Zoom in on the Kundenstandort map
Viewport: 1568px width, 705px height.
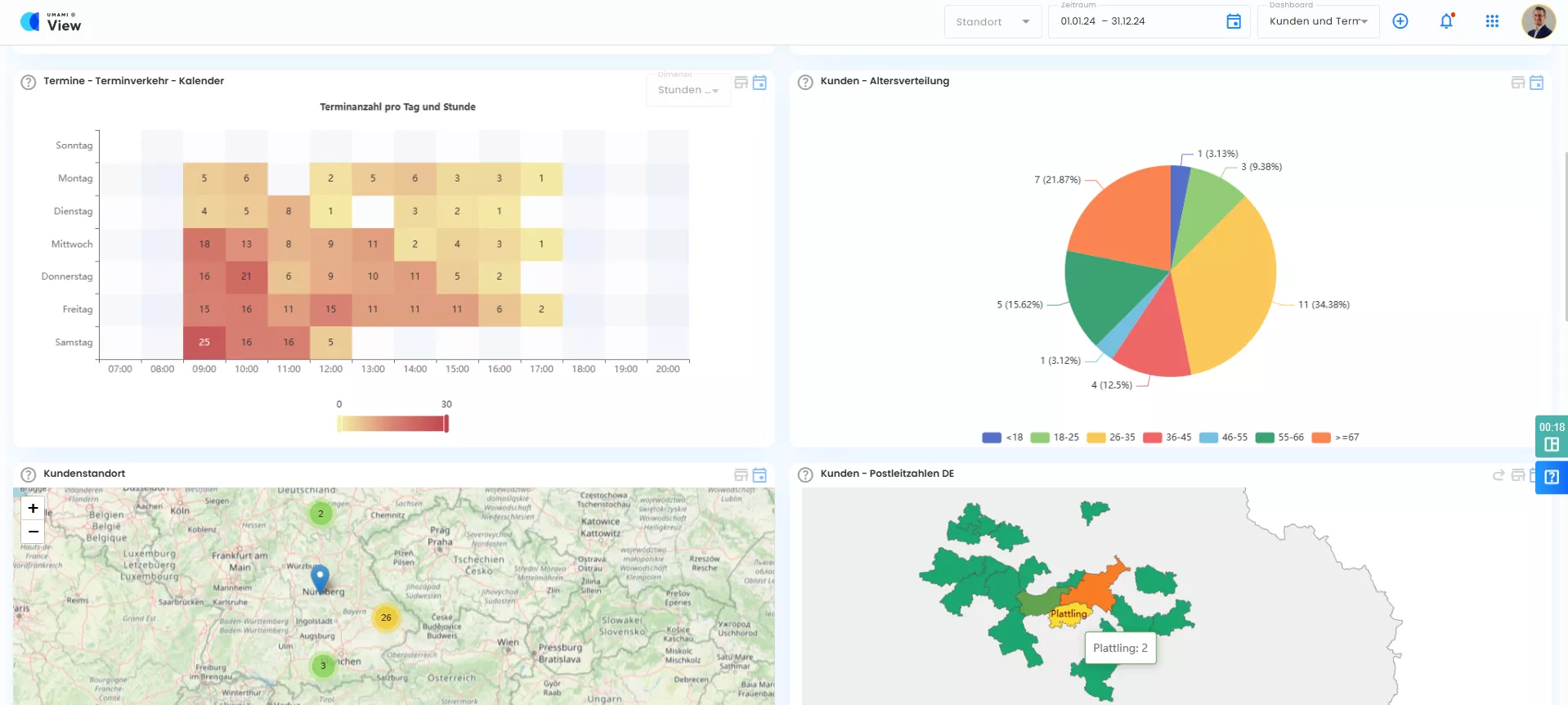point(33,509)
